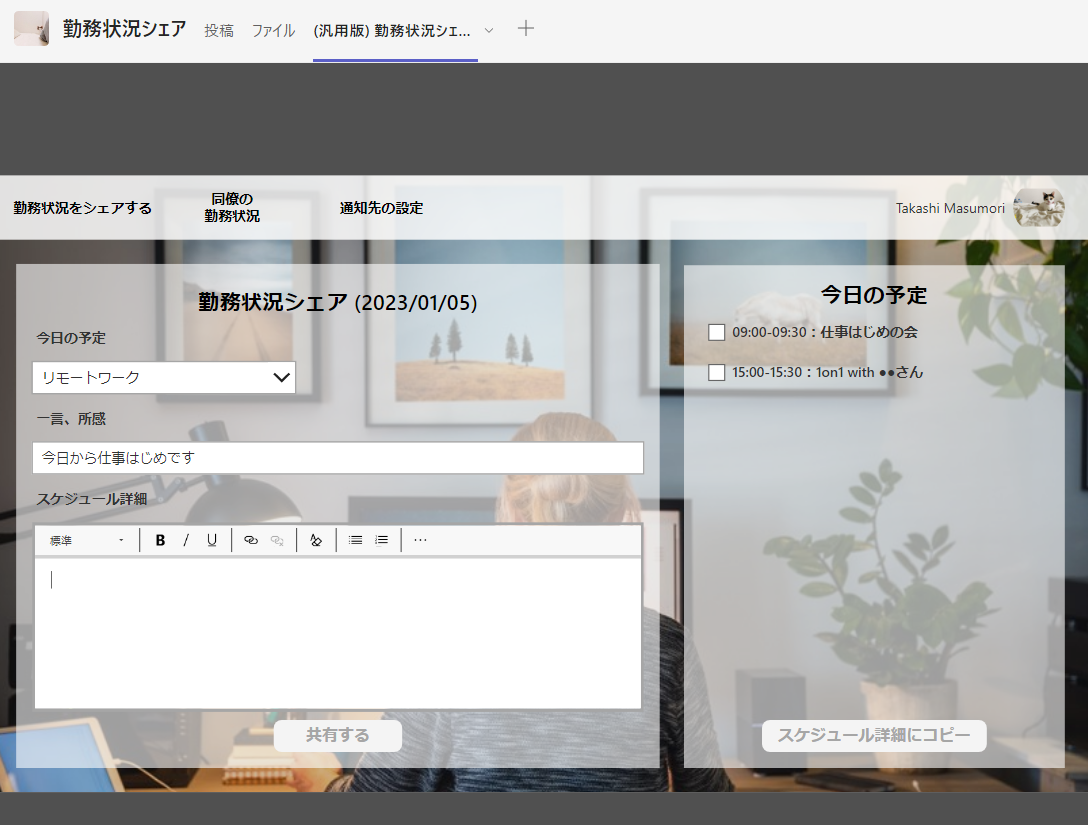Click the remove link icon

coord(277,540)
